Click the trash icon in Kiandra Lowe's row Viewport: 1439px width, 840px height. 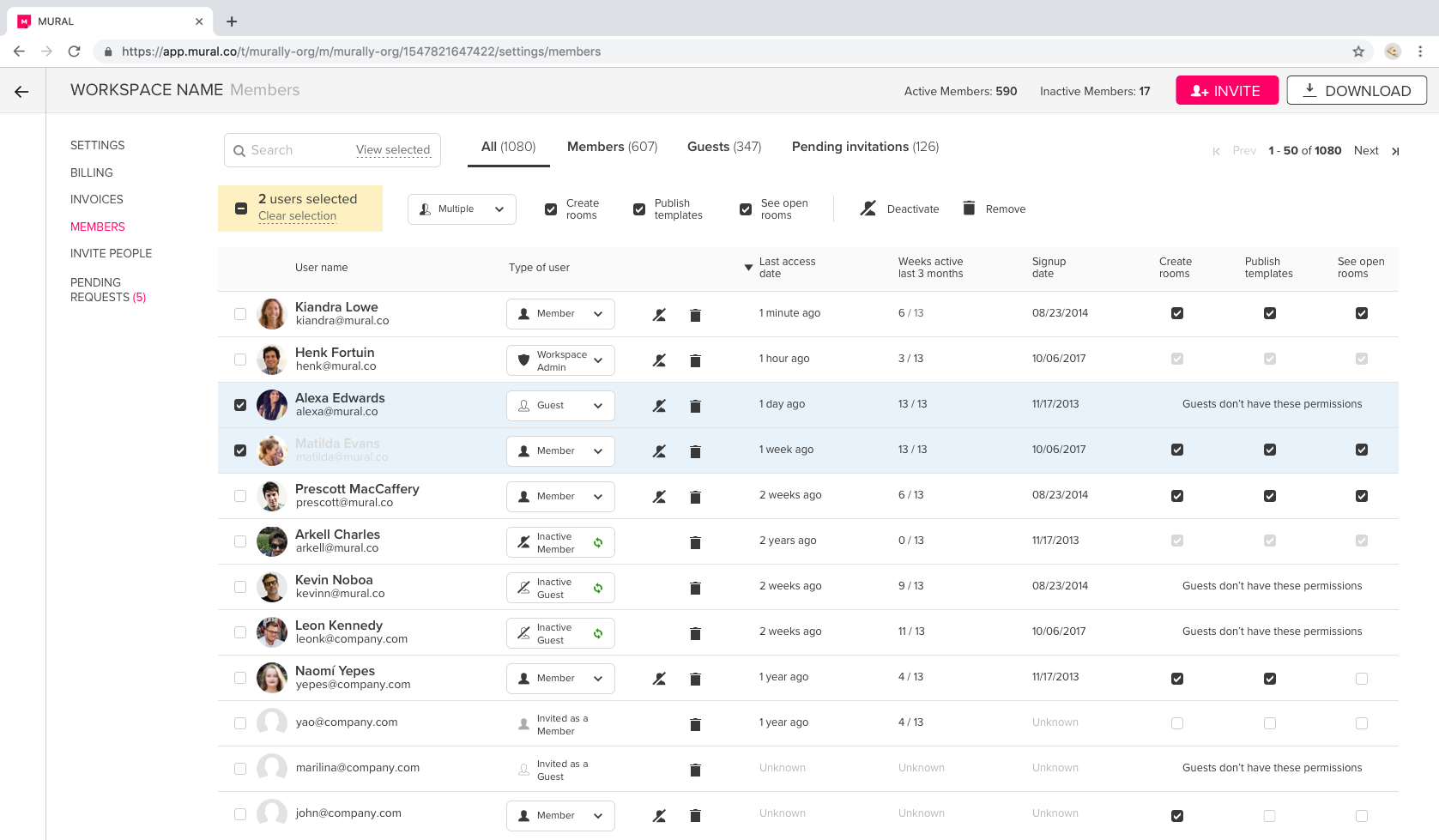(x=695, y=315)
